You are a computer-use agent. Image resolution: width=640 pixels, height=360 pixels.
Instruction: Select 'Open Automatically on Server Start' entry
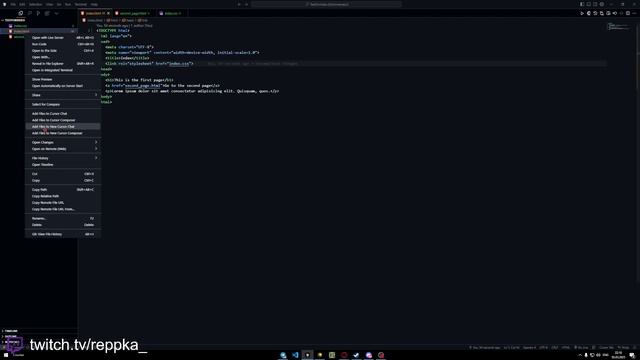[63, 86]
